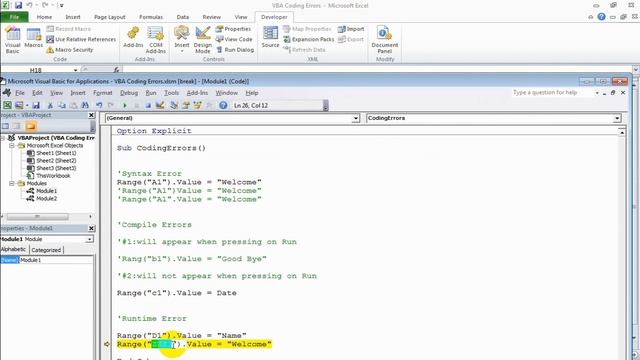Viewport: 640px width, 360px height.
Task: Click the Design Mode icon in VBA toolbar
Action: coord(160,105)
